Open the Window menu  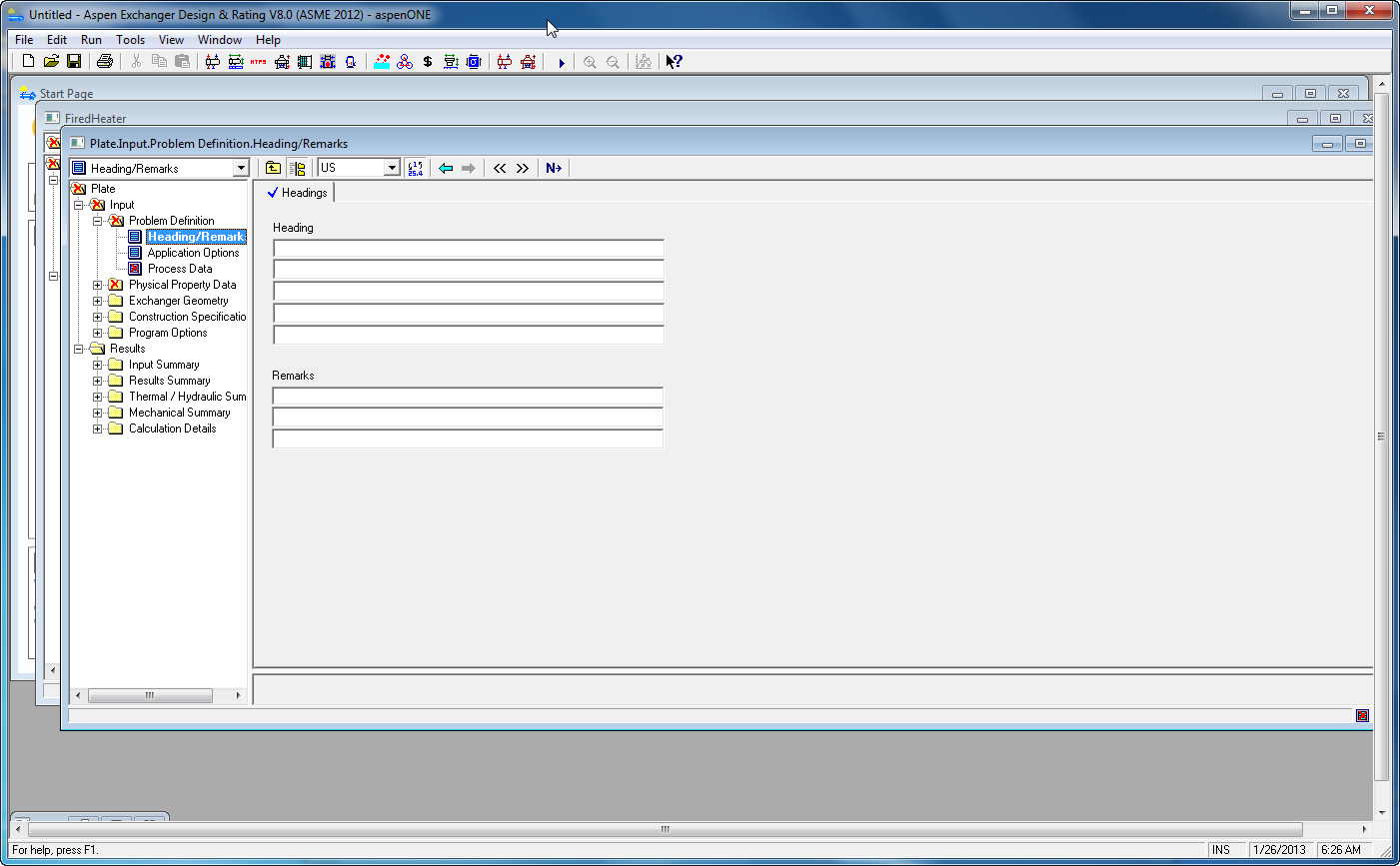(x=220, y=40)
